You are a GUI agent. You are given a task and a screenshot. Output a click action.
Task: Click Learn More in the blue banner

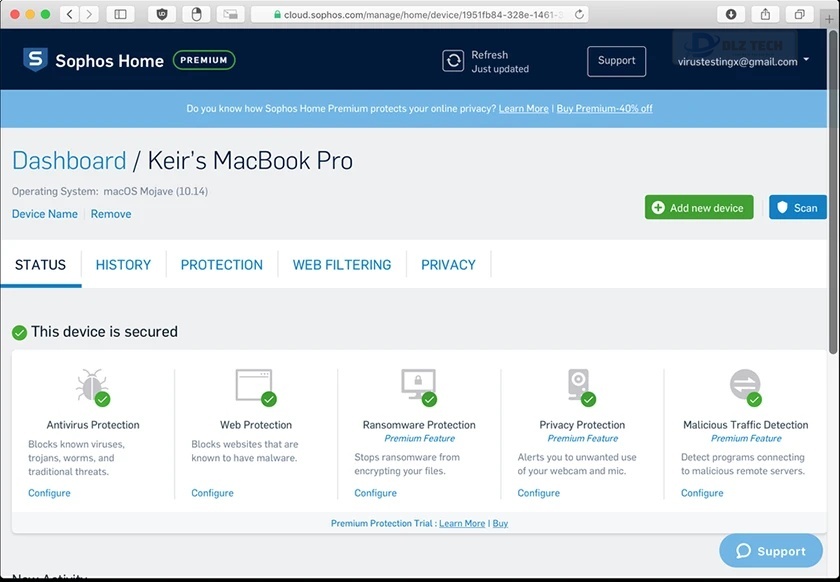coord(523,108)
